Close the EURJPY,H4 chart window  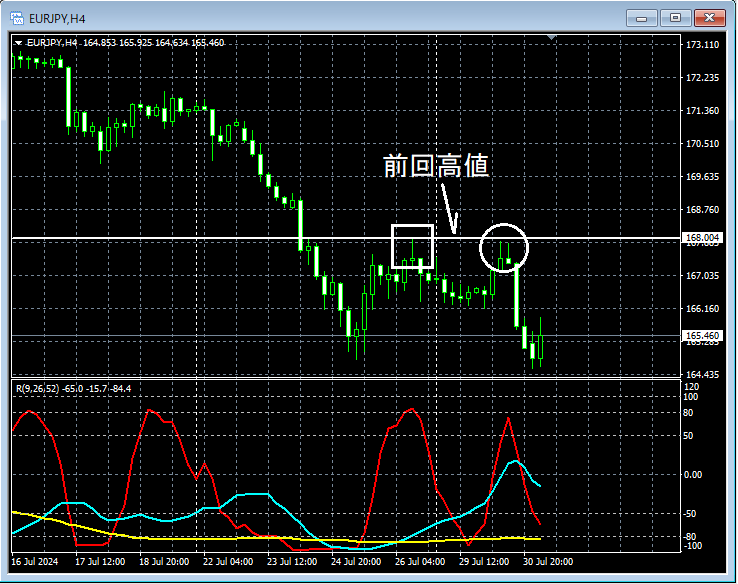tap(710, 18)
